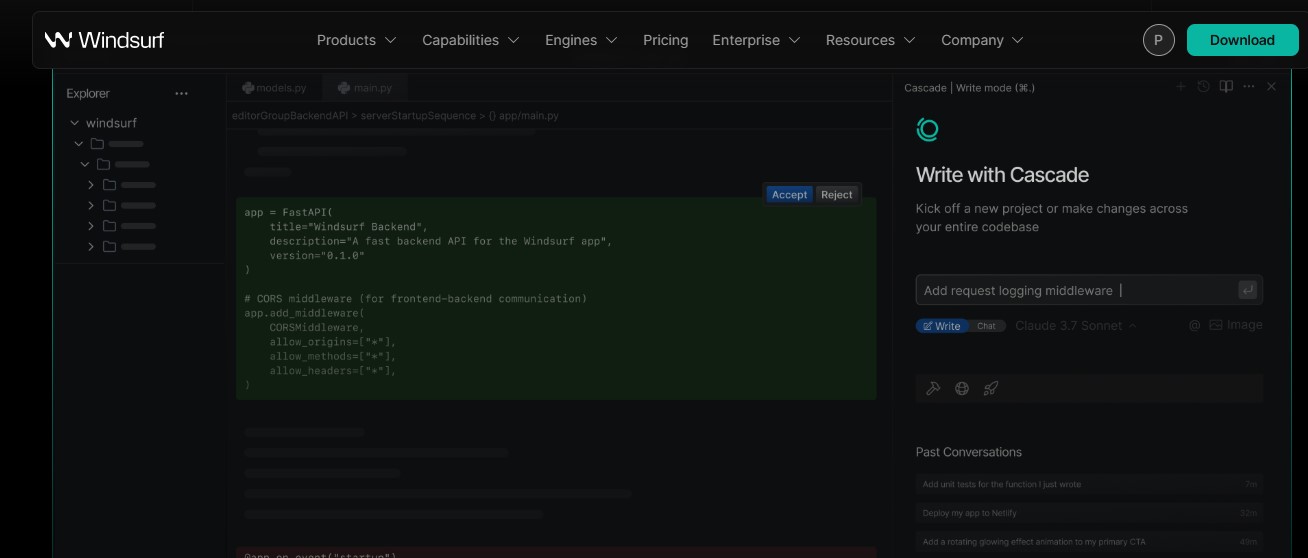Expand the Company menu
The image size is (1308, 558).
pos(982,40)
